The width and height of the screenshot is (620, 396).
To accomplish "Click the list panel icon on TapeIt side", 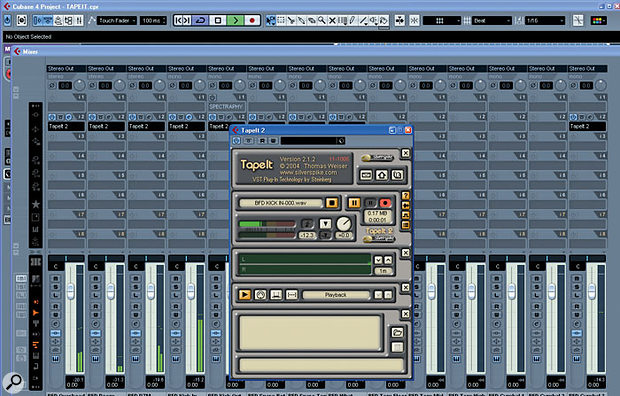I will point(406,225).
